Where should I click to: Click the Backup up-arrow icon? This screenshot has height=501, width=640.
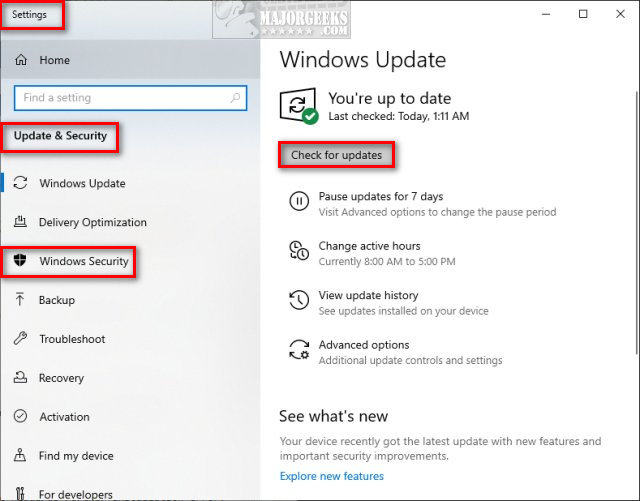click(x=20, y=299)
